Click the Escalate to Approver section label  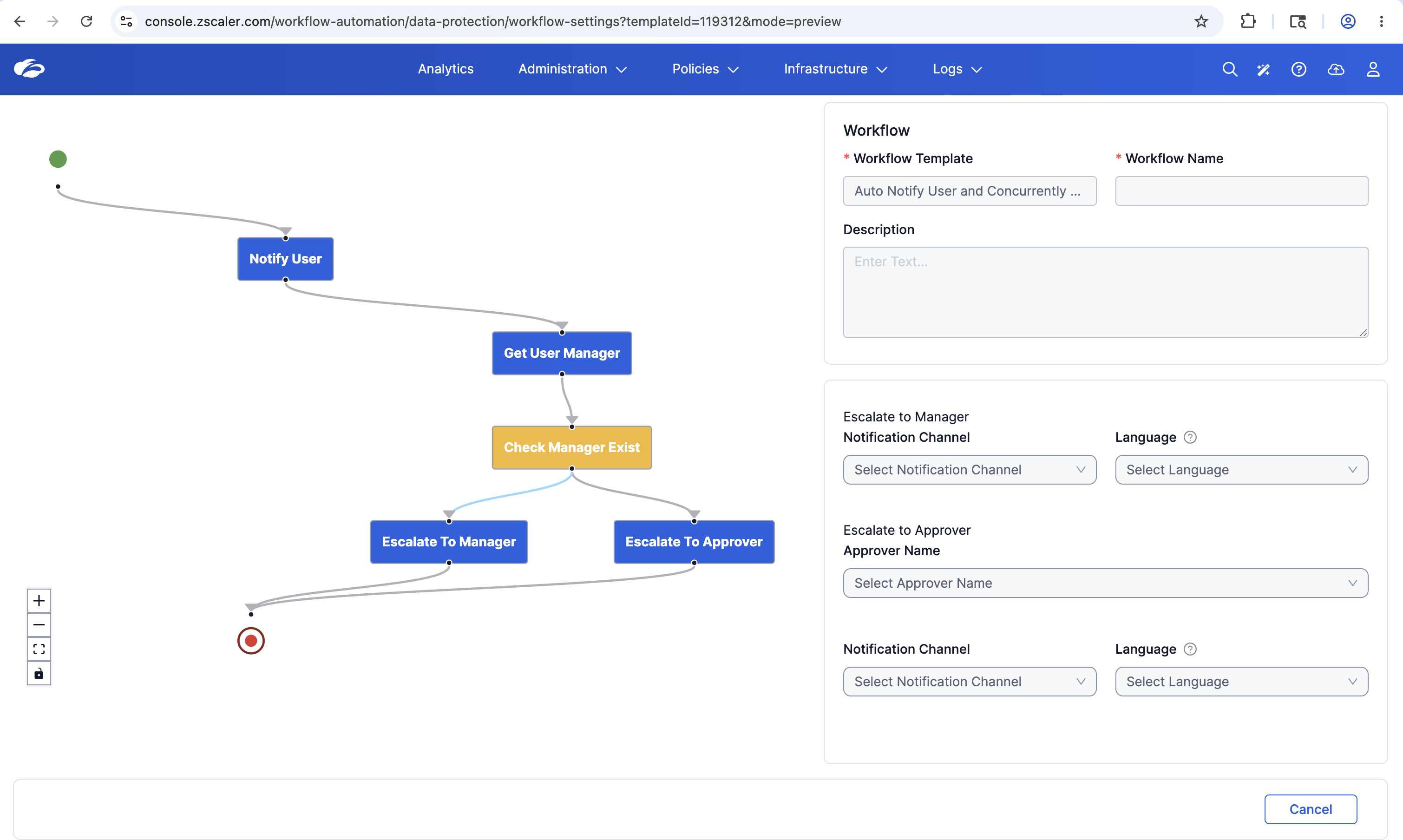[x=907, y=531]
